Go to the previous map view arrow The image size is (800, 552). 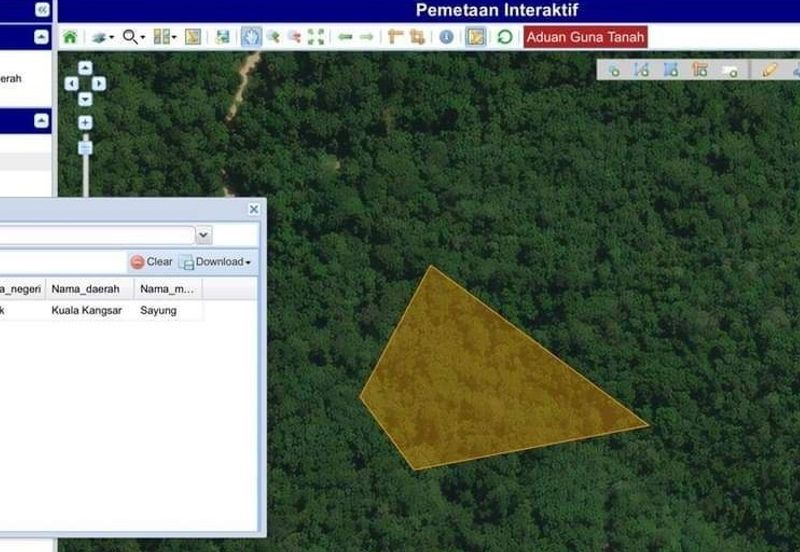click(x=345, y=37)
